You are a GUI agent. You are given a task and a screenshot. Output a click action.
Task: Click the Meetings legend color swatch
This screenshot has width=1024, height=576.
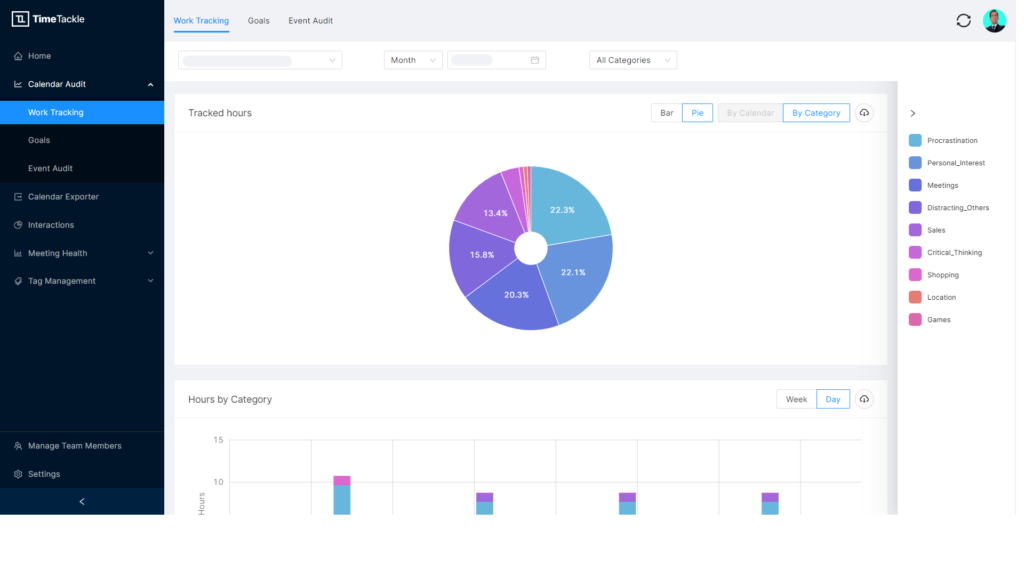point(915,185)
